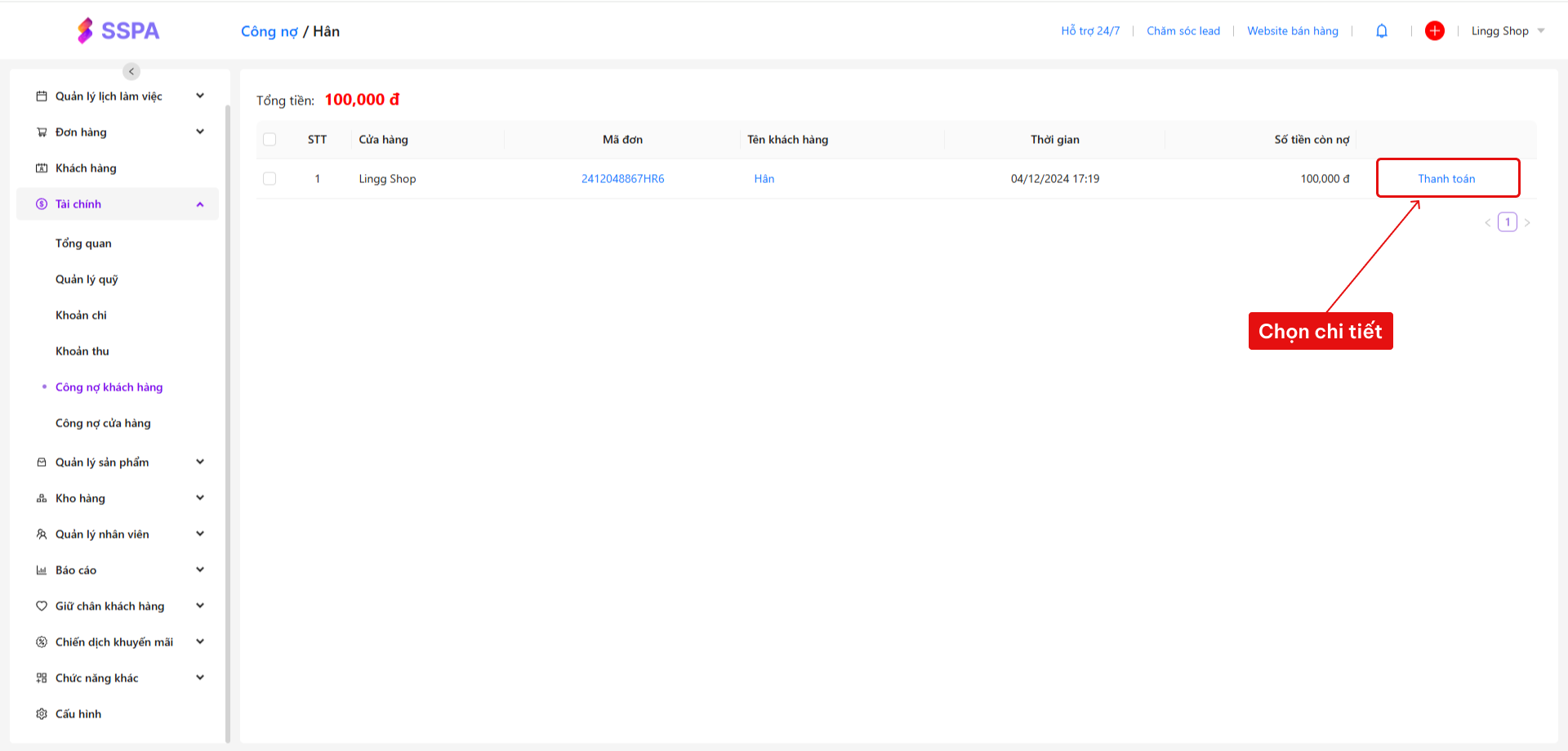Open Tổng quan in the sidebar

click(83, 243)
